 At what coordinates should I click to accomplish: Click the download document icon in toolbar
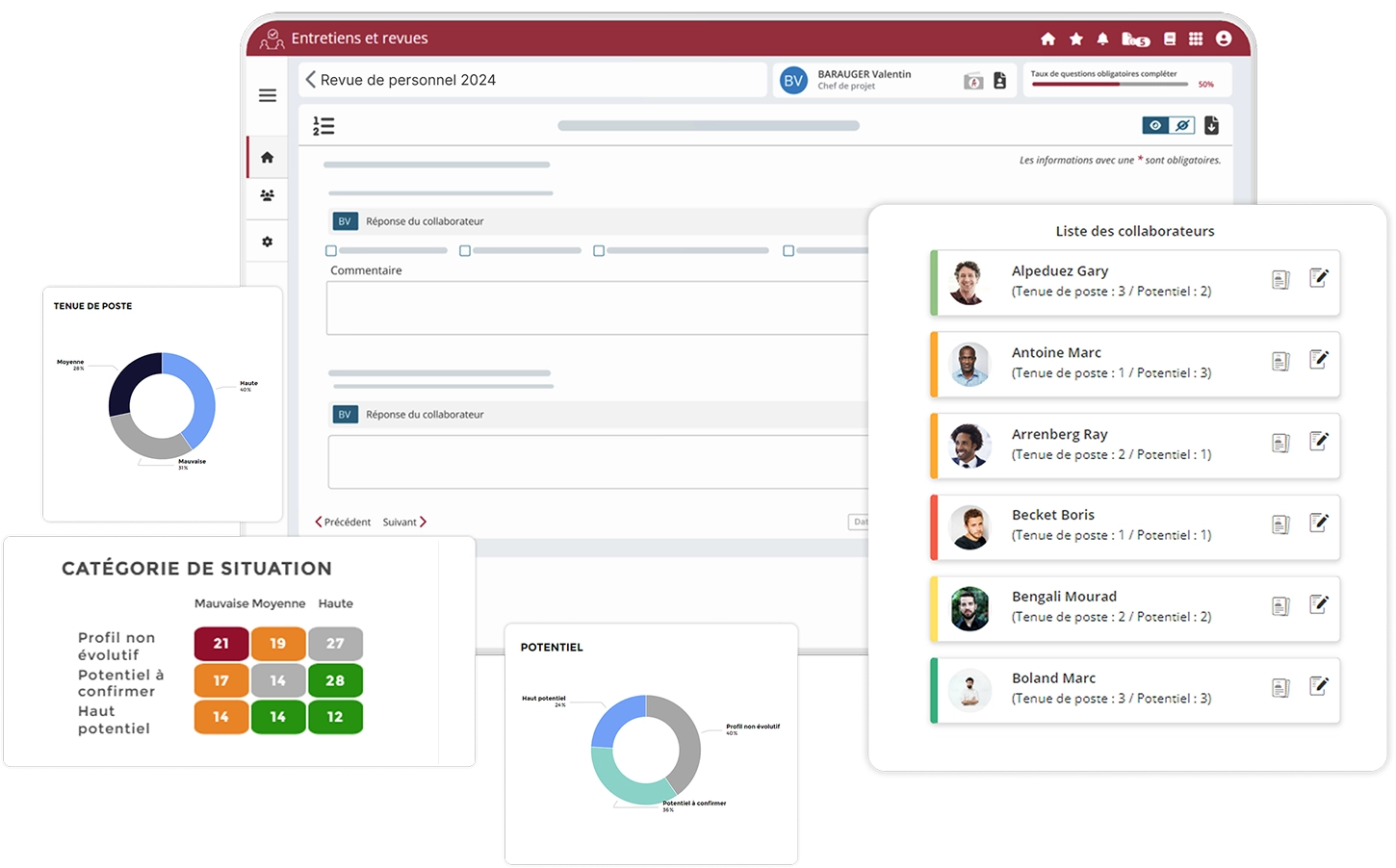coord(1211,126)
